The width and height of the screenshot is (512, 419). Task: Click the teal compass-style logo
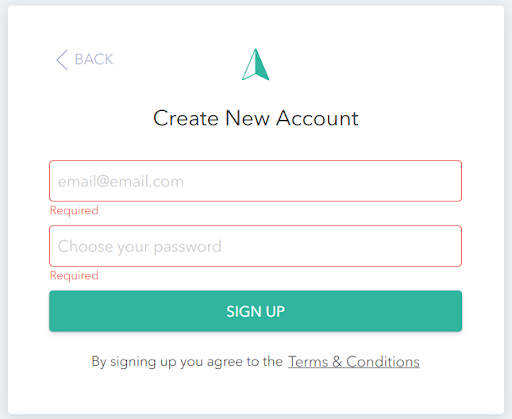tap(256, 64)
